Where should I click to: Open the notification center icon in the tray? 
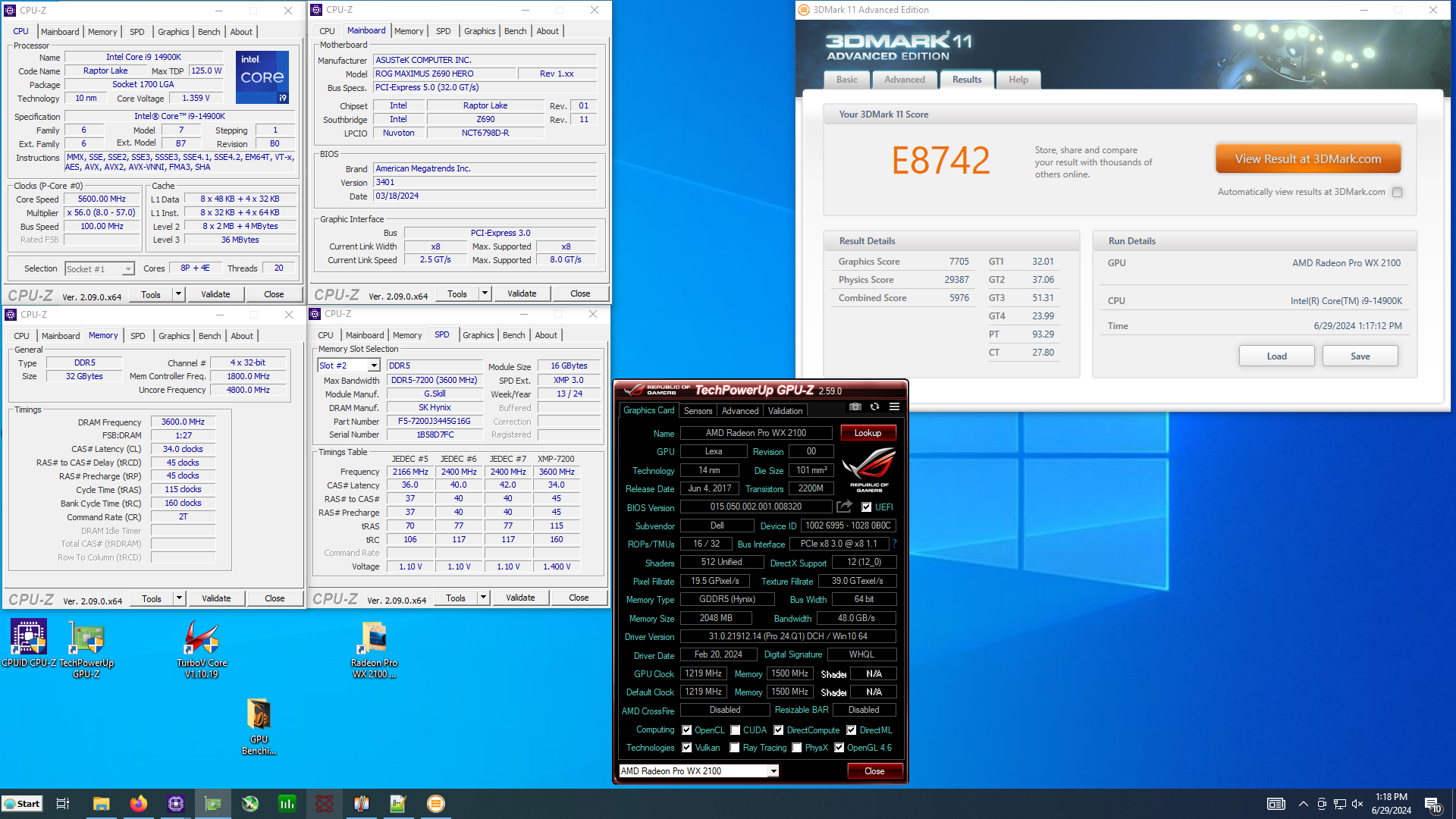pos(1432,805)
